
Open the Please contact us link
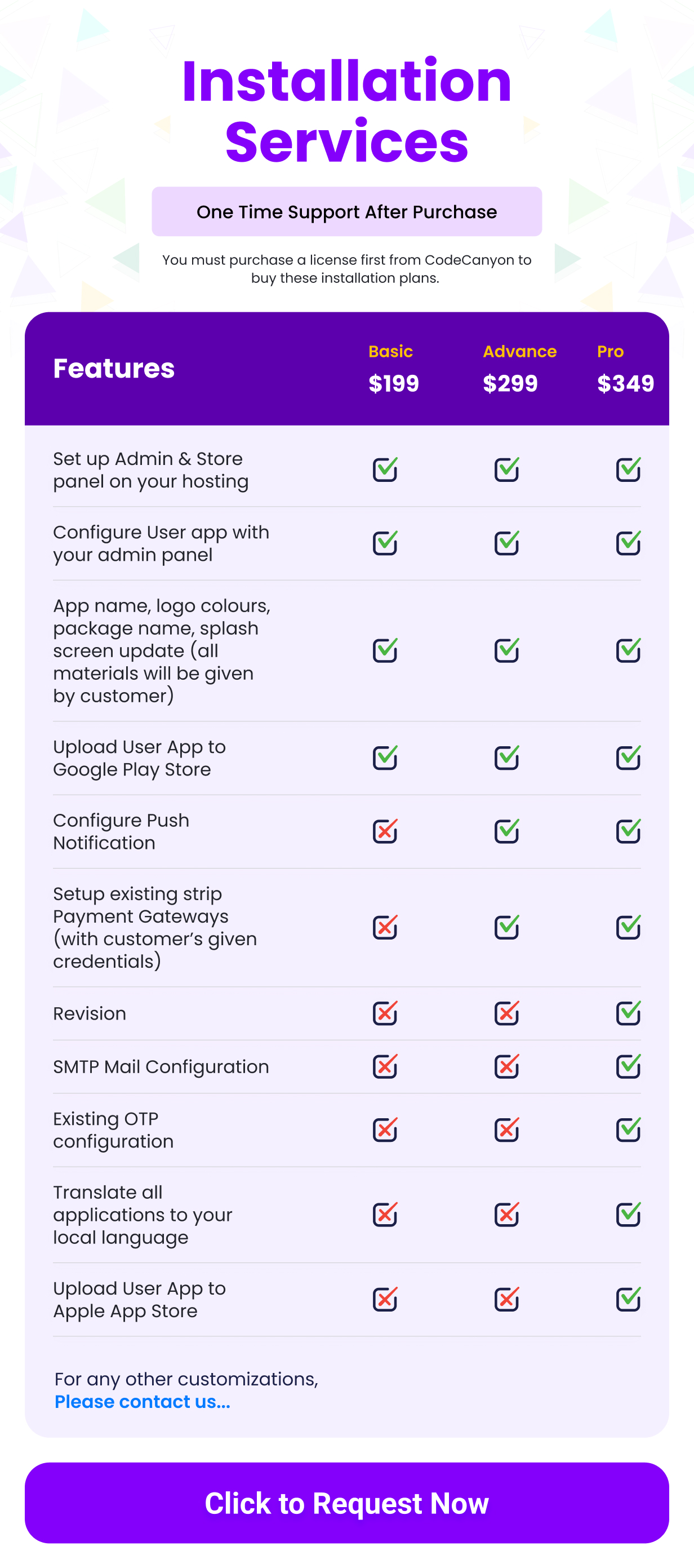(143, 1401)
